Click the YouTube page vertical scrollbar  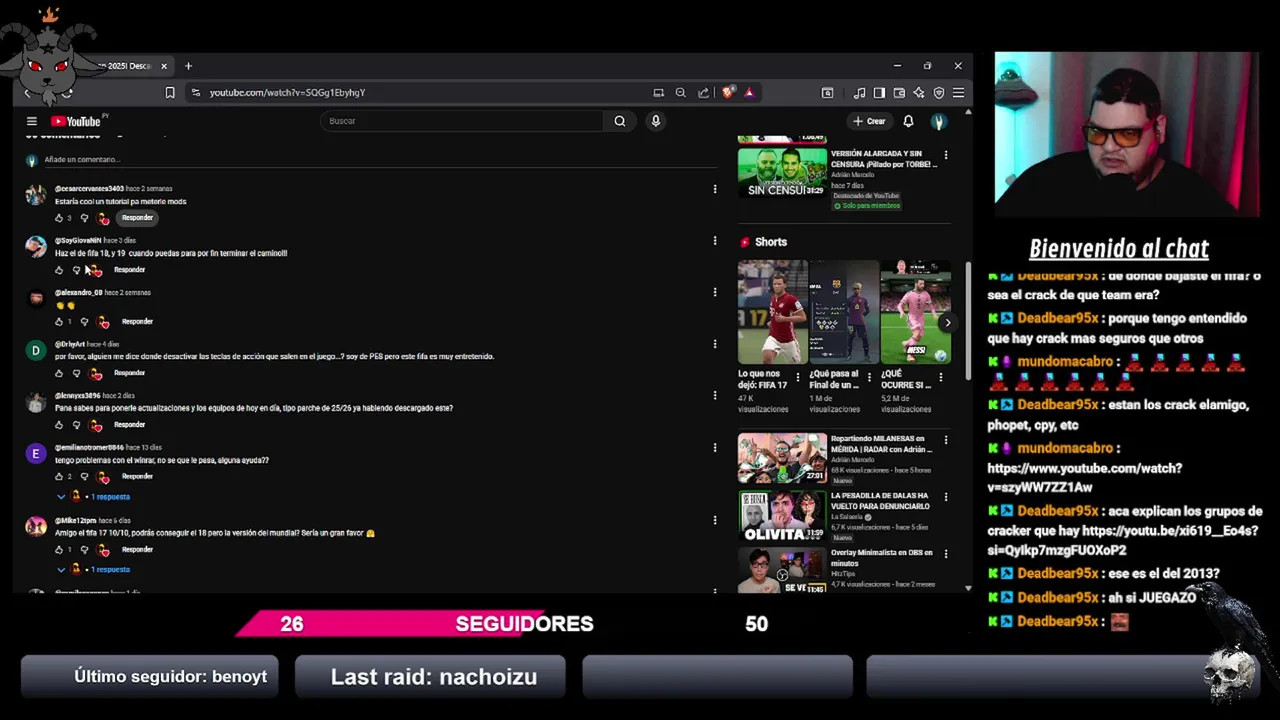[x=967, y=320]
